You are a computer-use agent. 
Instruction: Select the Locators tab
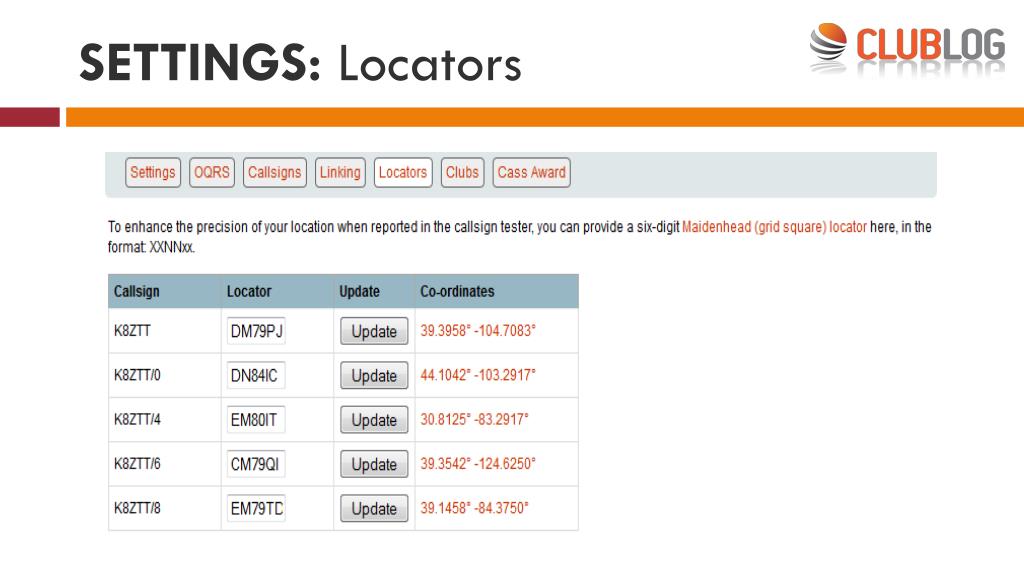pyautogui.click(x=403, y=172)
